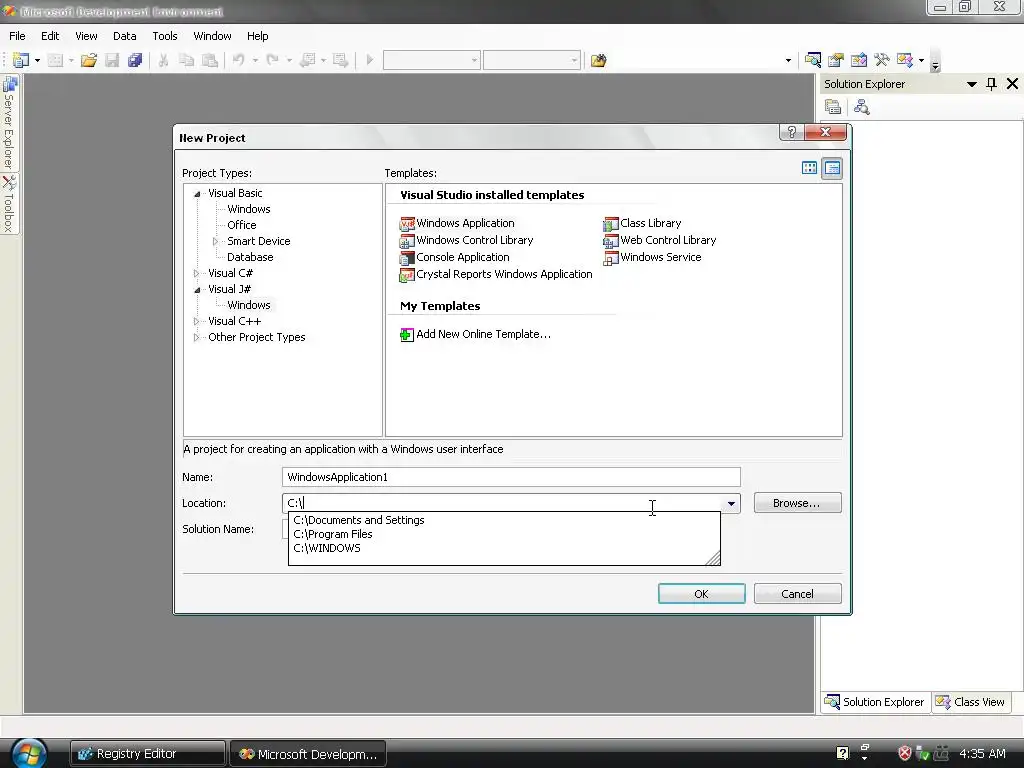1024x768 pixels.
Task: Collapse the Visual Basic tree node
Action: click(197, 193)
